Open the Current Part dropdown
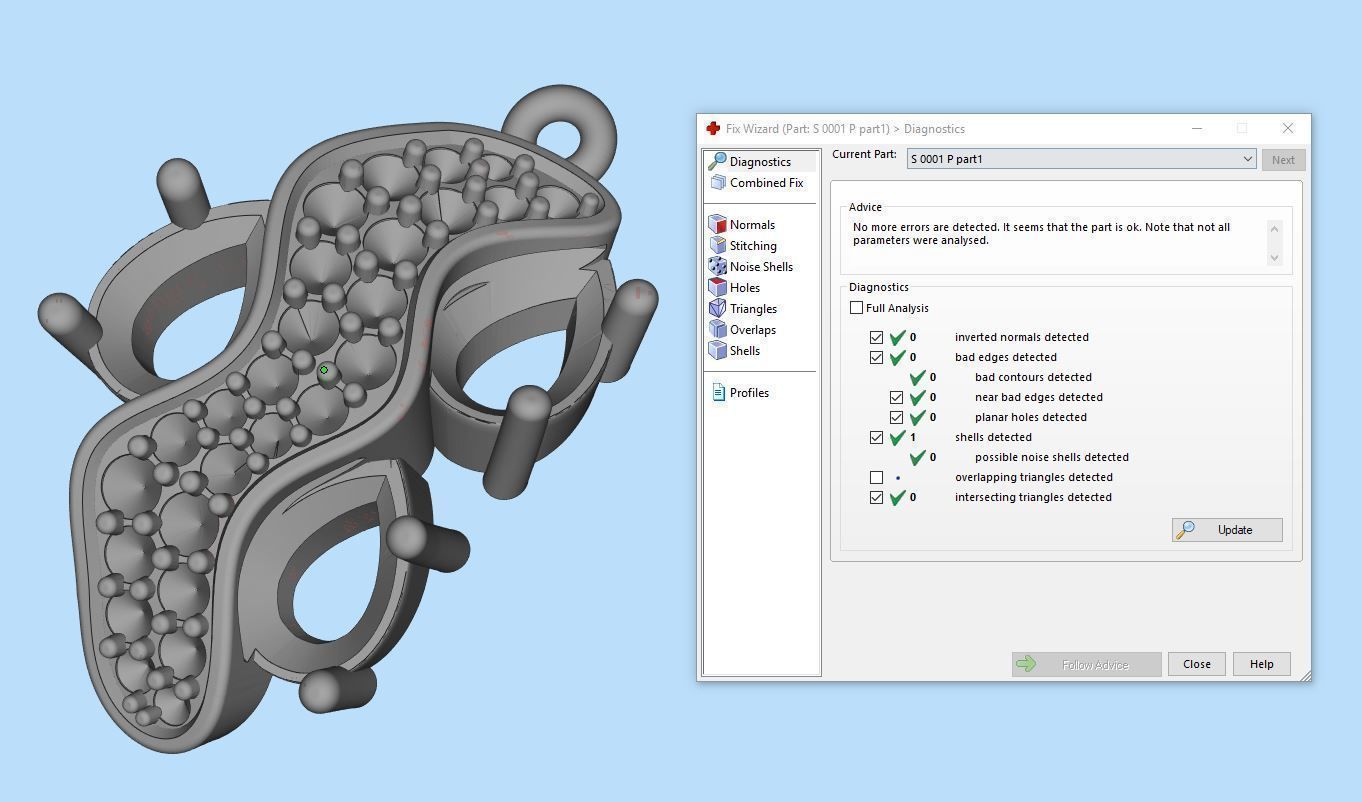Image resolution: width=1362 pixels, height=802 pixels. tap(1081, 159)
